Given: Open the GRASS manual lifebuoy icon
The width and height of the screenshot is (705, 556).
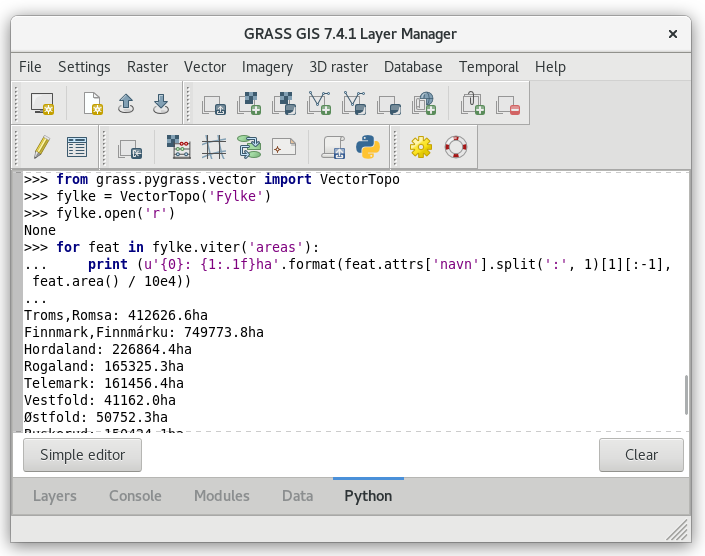Looking at the screenshot, I should coord(456,147).
